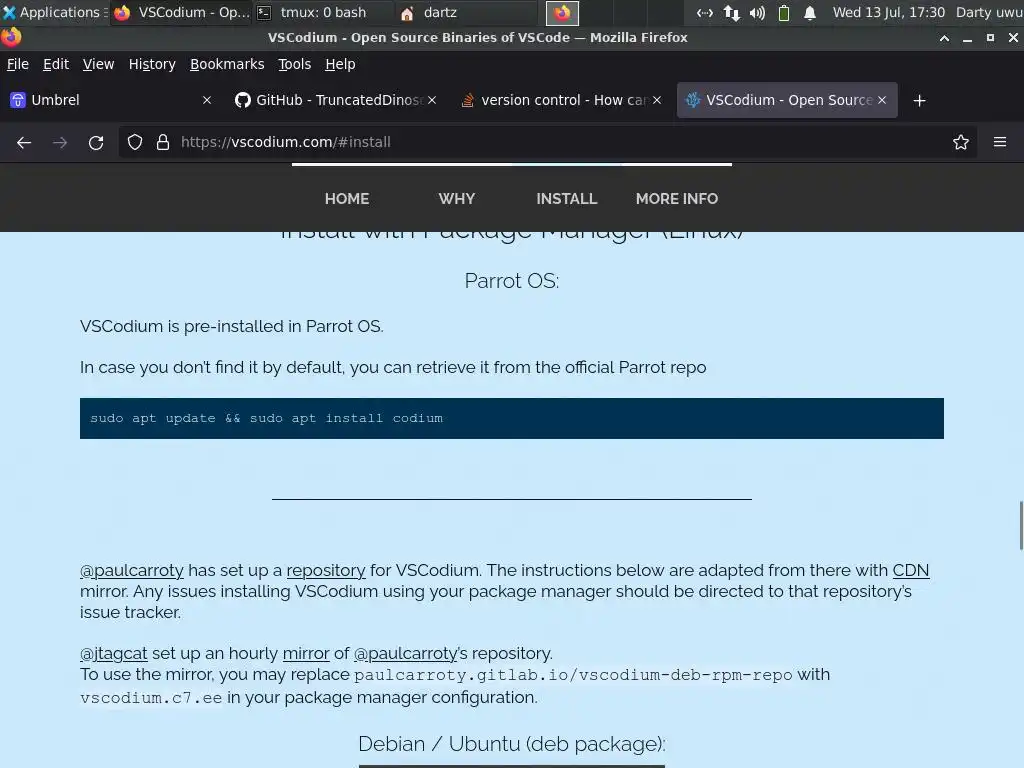Close the version control tab
The image size is (1024, 768).
tap(657, 100)
